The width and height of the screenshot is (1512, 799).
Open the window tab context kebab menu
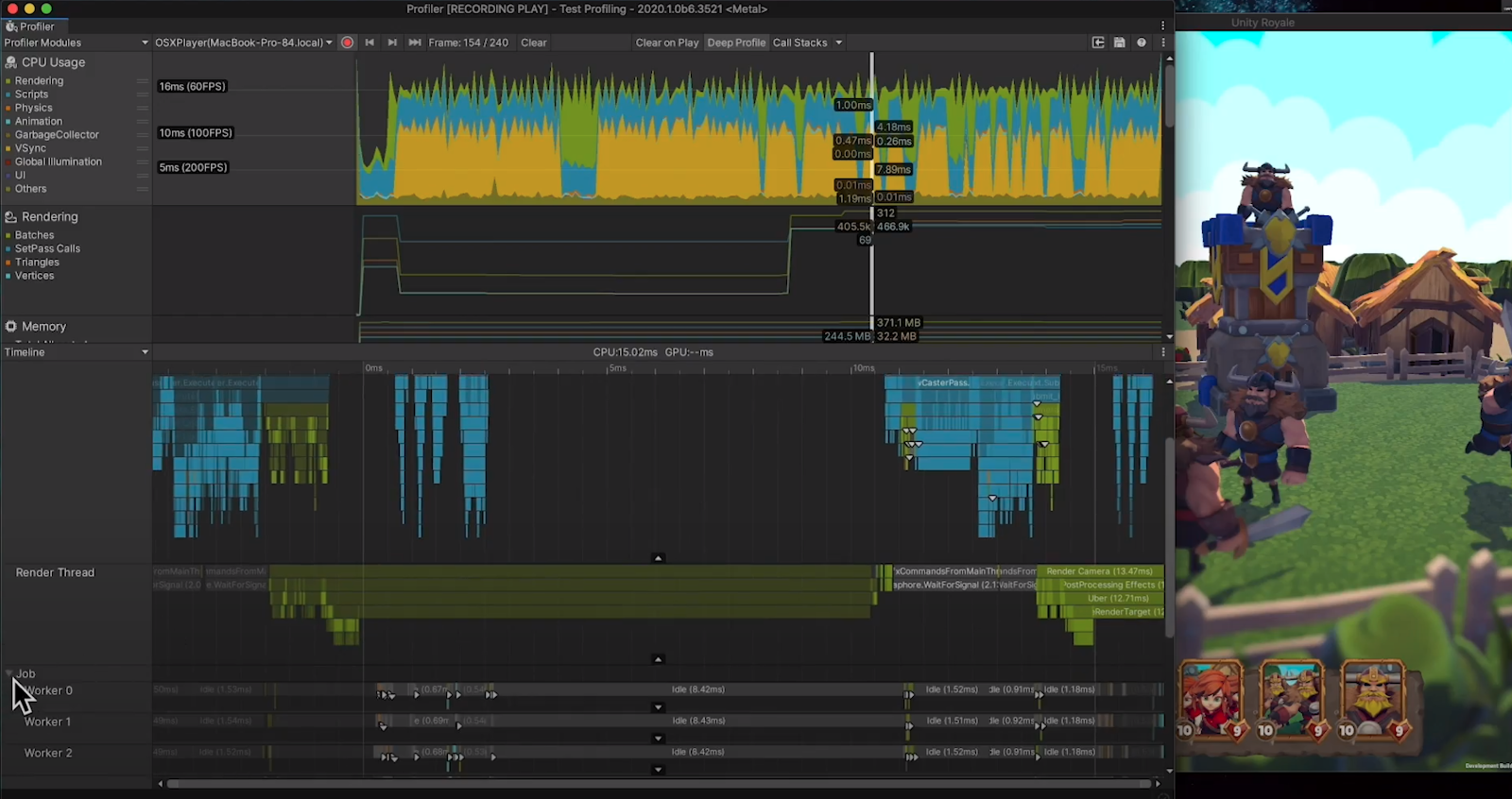pyautogui.click(x=1163, y=25)
